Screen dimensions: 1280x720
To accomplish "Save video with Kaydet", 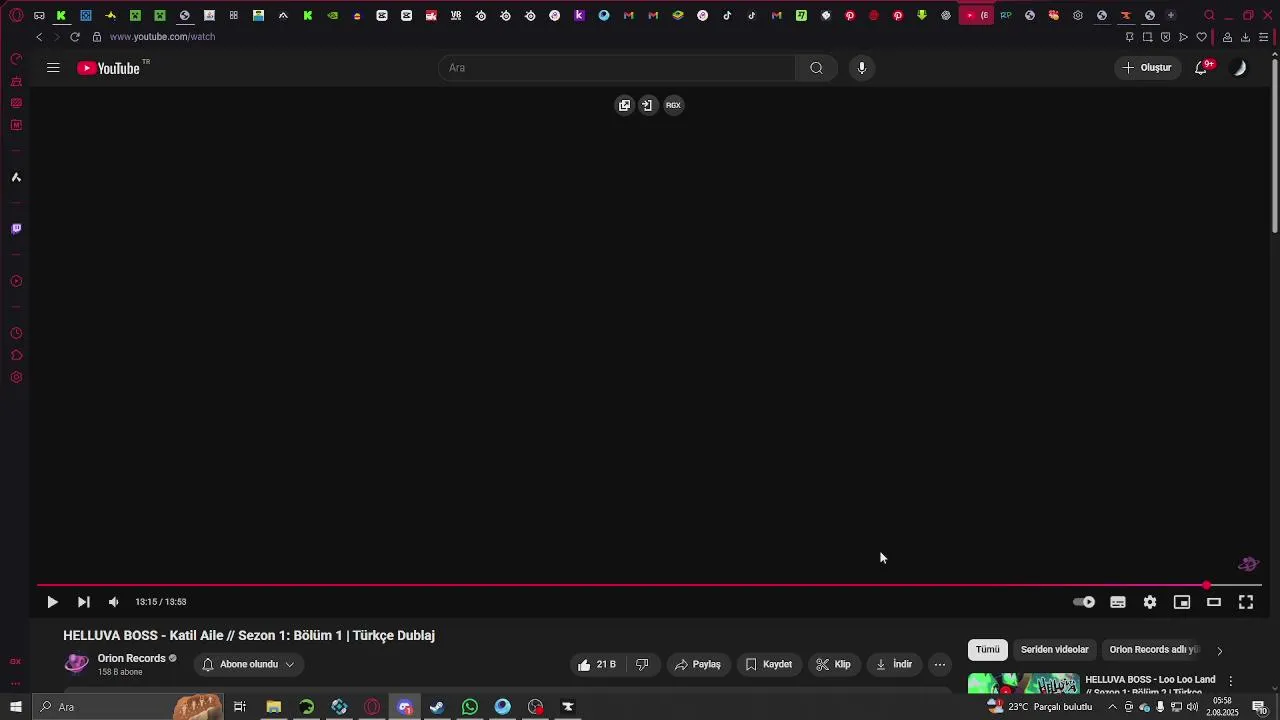I will [769, 664].
